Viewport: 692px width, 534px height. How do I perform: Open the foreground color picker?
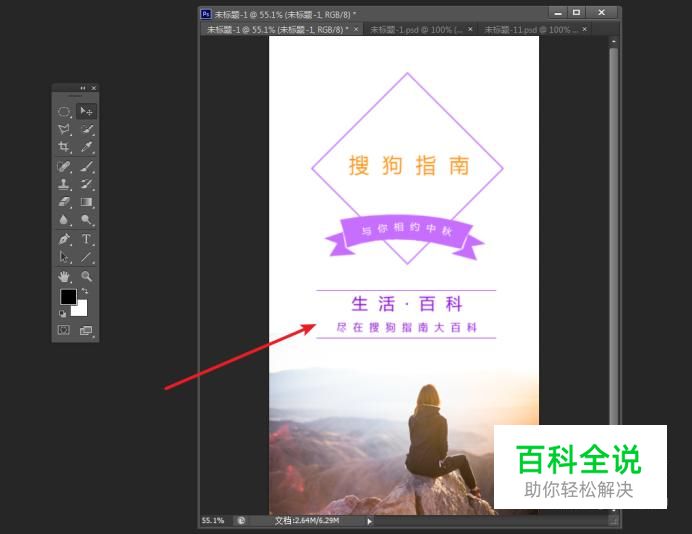click(x=68, y=297)
